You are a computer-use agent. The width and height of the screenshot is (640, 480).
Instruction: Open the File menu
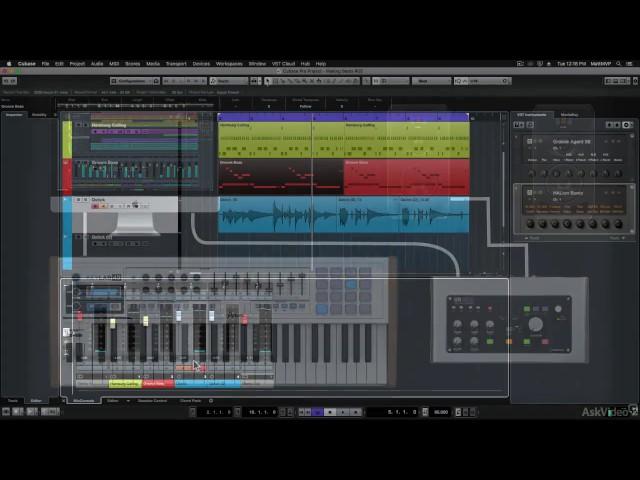tap(45, 64)
